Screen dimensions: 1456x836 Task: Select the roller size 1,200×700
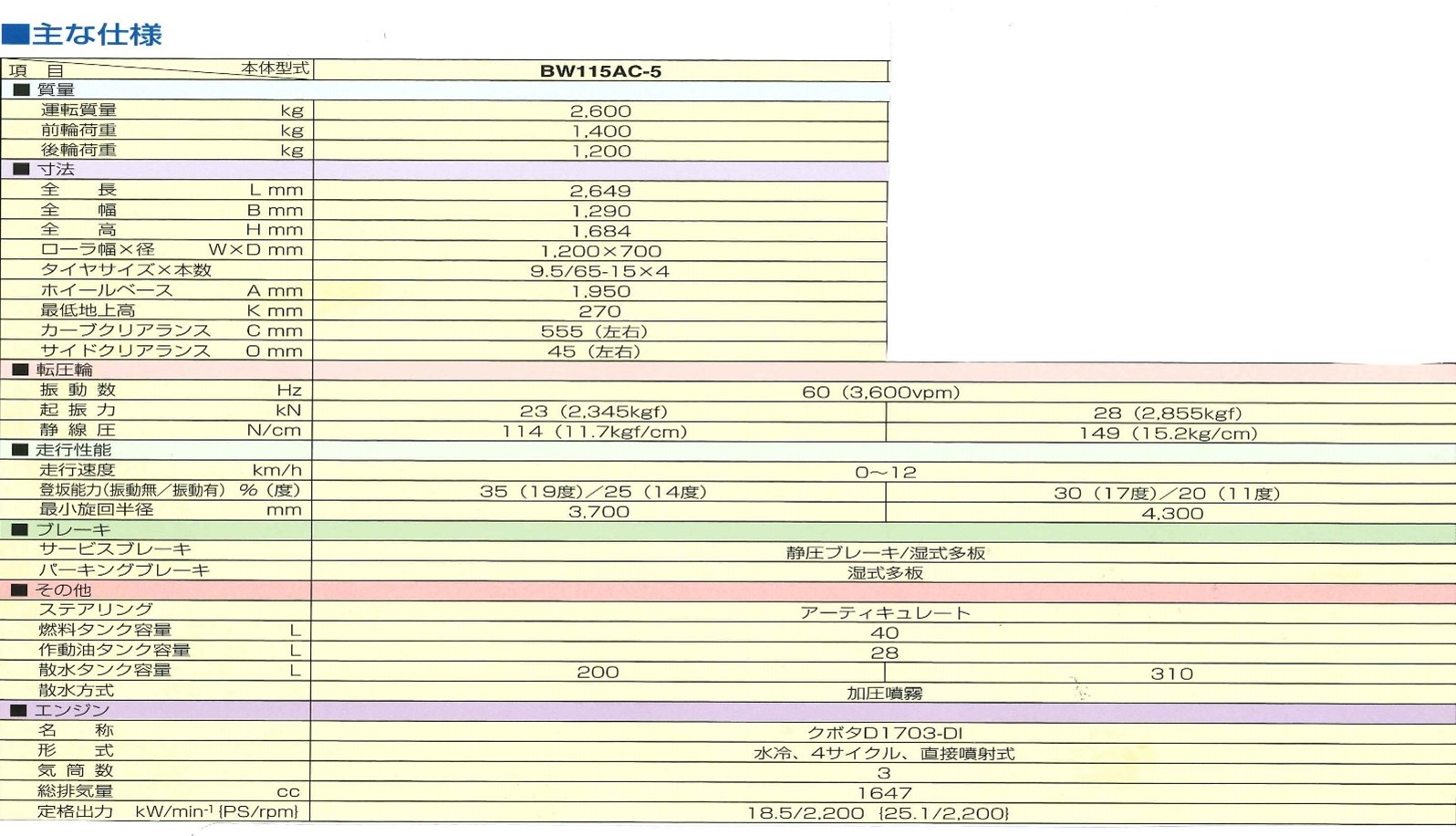pos(600,252)
